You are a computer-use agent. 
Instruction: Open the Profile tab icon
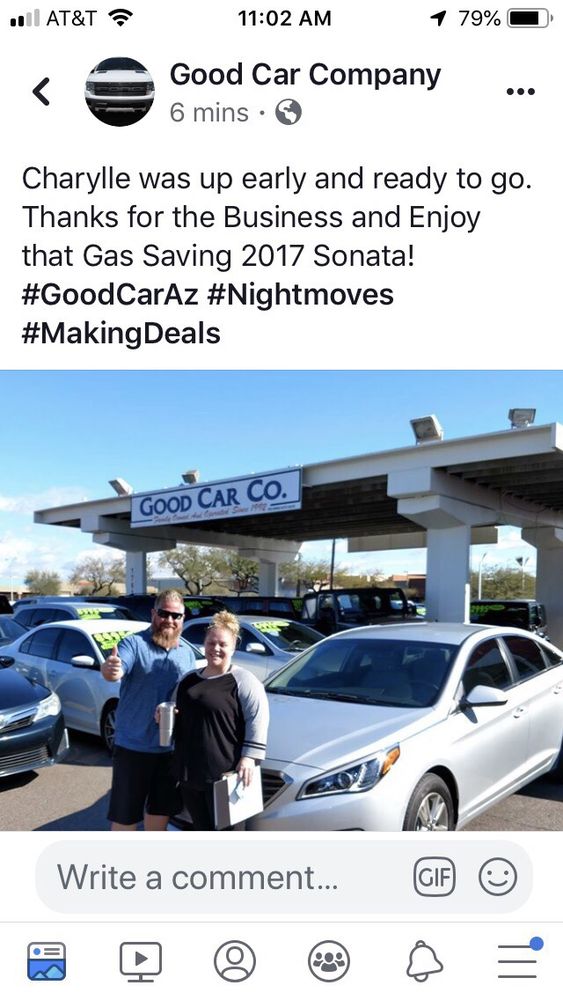(235, 961)
